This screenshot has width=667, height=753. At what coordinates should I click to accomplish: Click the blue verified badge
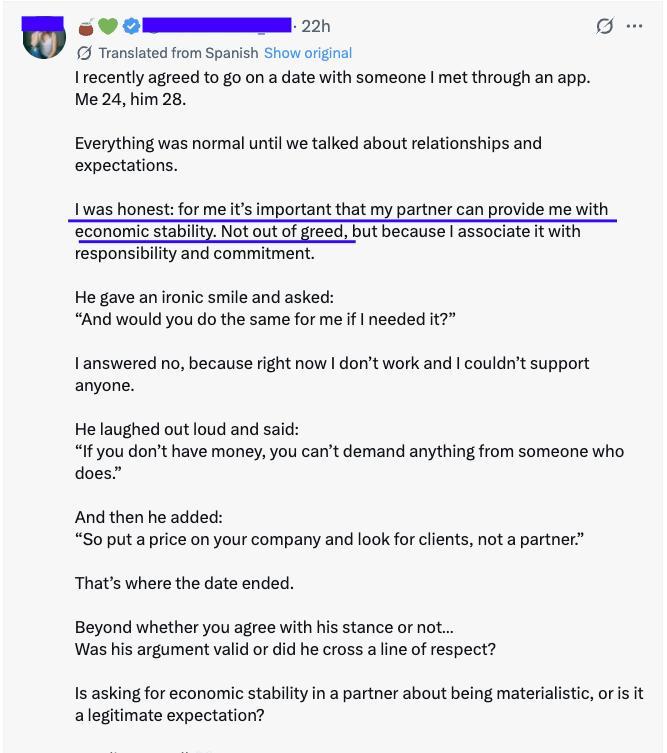[131, 26]
